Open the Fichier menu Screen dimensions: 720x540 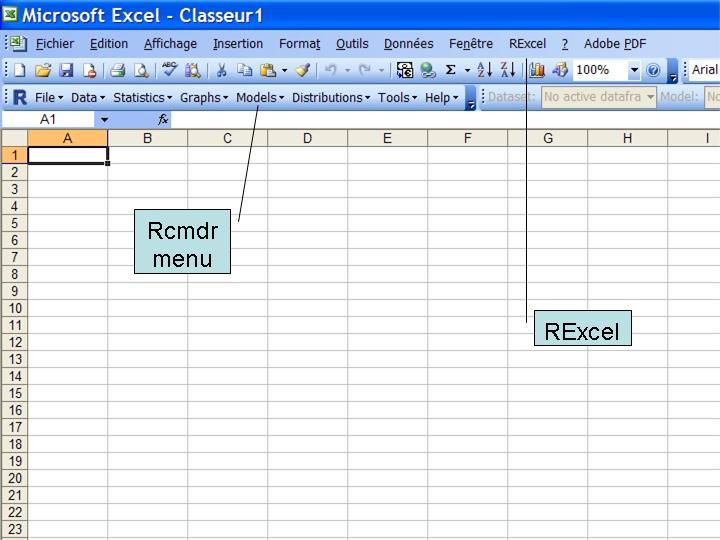(x=55, y=44)
